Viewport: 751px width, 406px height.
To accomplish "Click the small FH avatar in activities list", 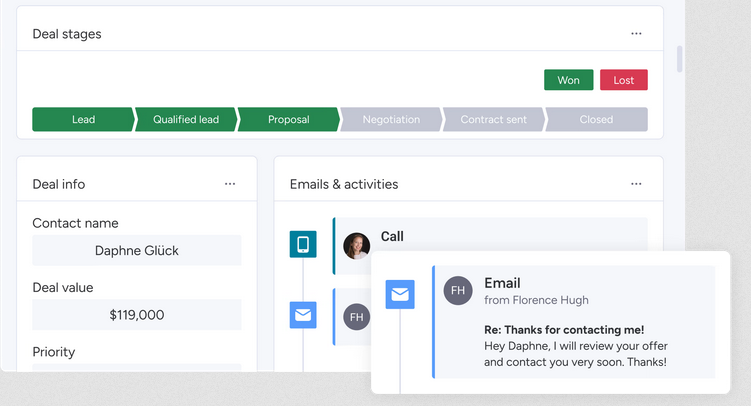I will [x=357, y=317].
